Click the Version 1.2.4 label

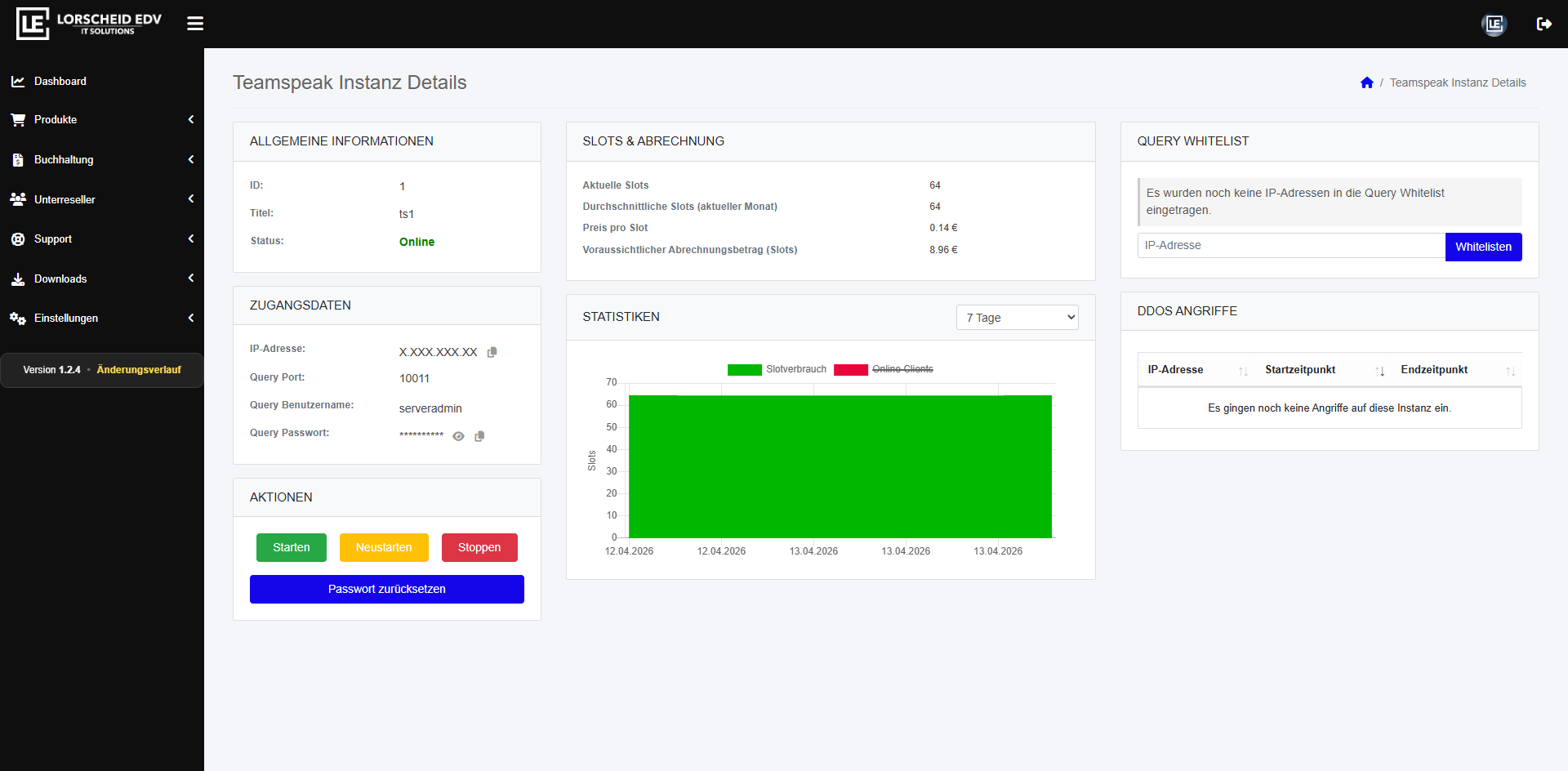[51, 370]
